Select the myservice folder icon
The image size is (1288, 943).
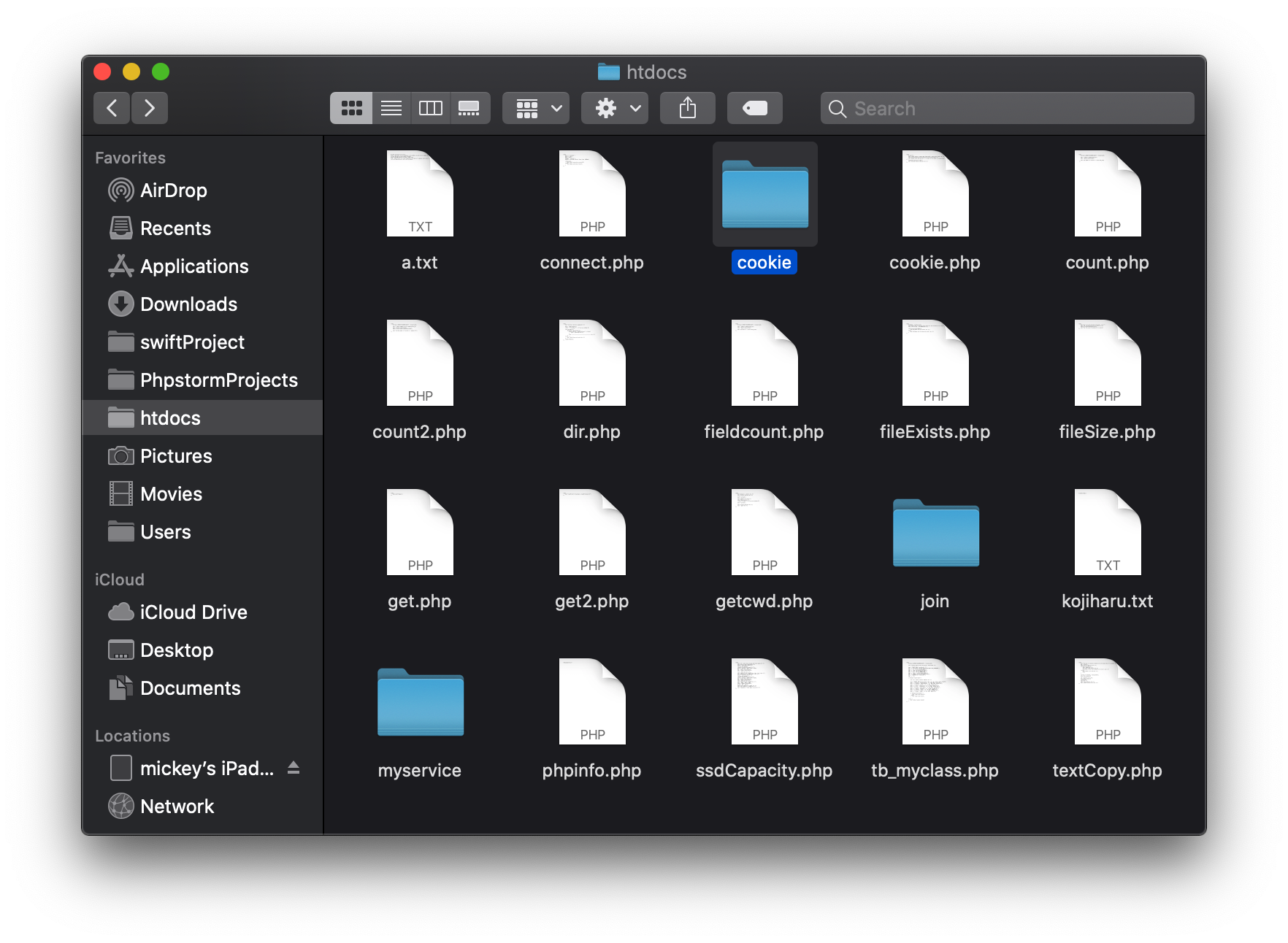pos(420,702)
